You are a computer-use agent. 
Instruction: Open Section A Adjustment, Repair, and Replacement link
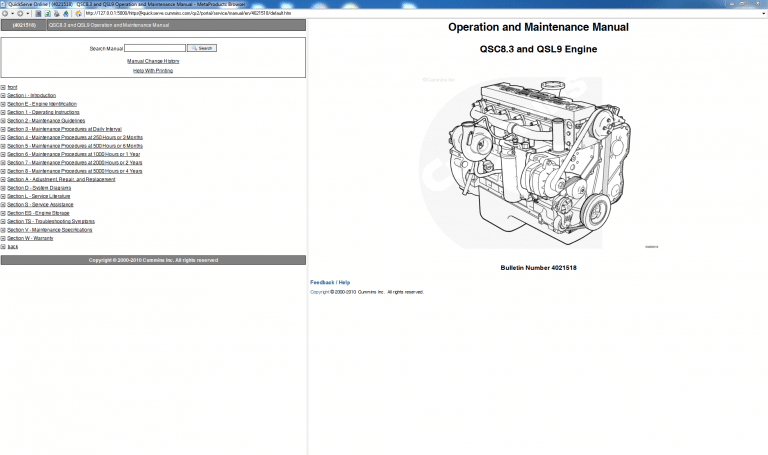(x=61, y=179)
